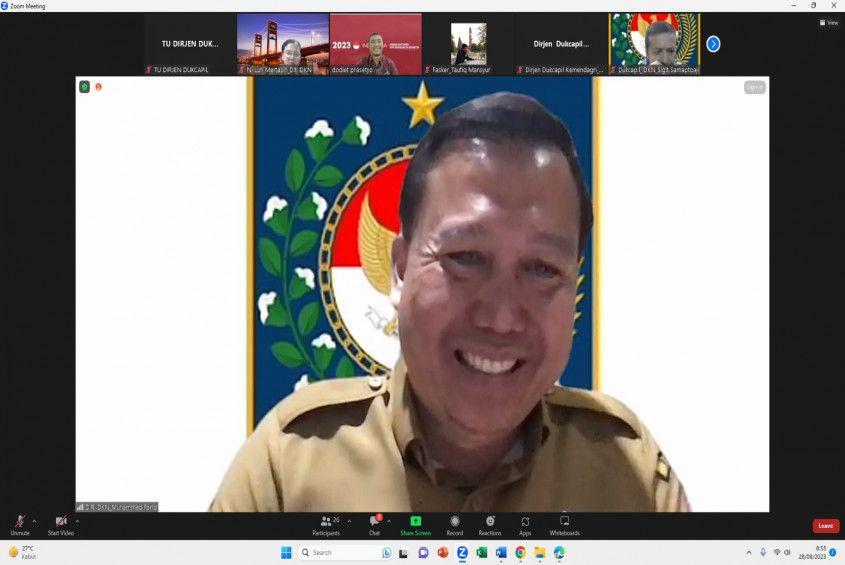The image size is (845, 565).
Task: Open PowerPoint from the taskbar
Action: 443,553
